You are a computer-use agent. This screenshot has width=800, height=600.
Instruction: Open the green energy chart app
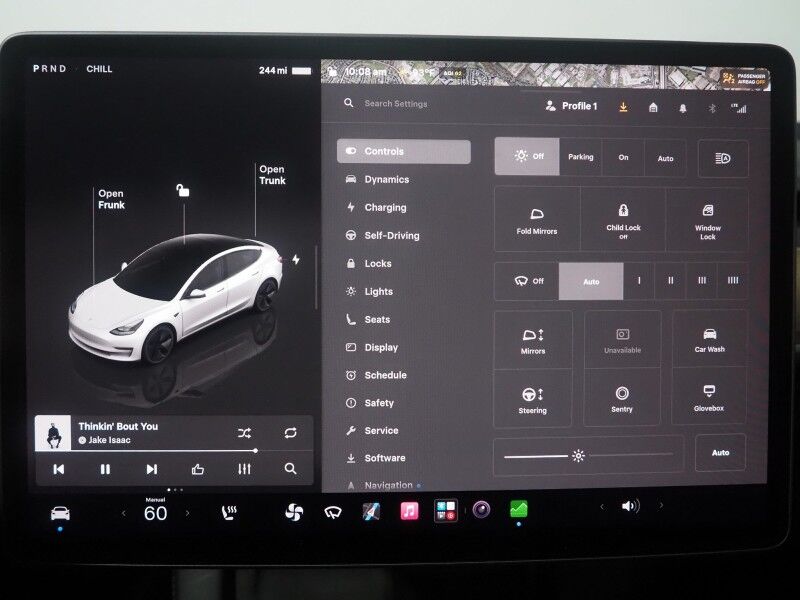(x=518, y=509)
